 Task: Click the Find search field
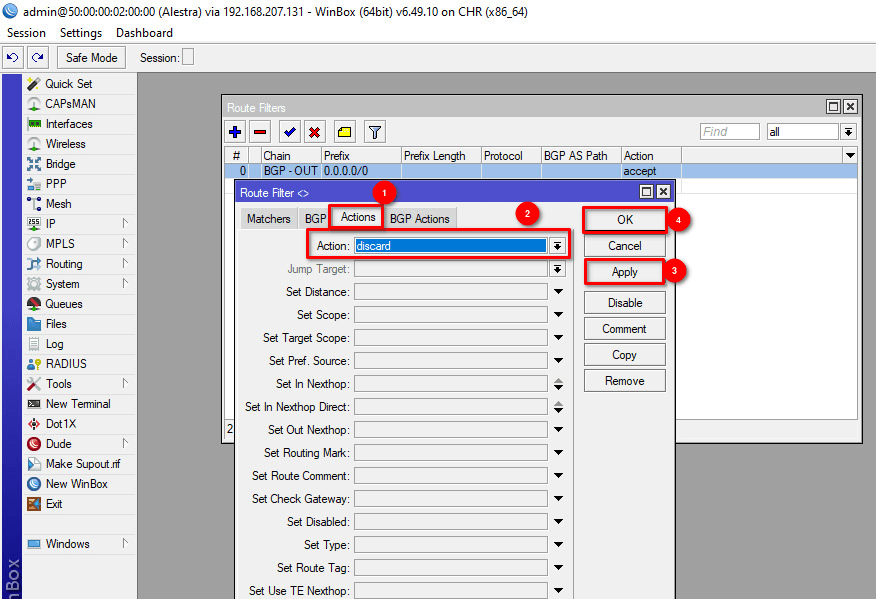(729, 132)
